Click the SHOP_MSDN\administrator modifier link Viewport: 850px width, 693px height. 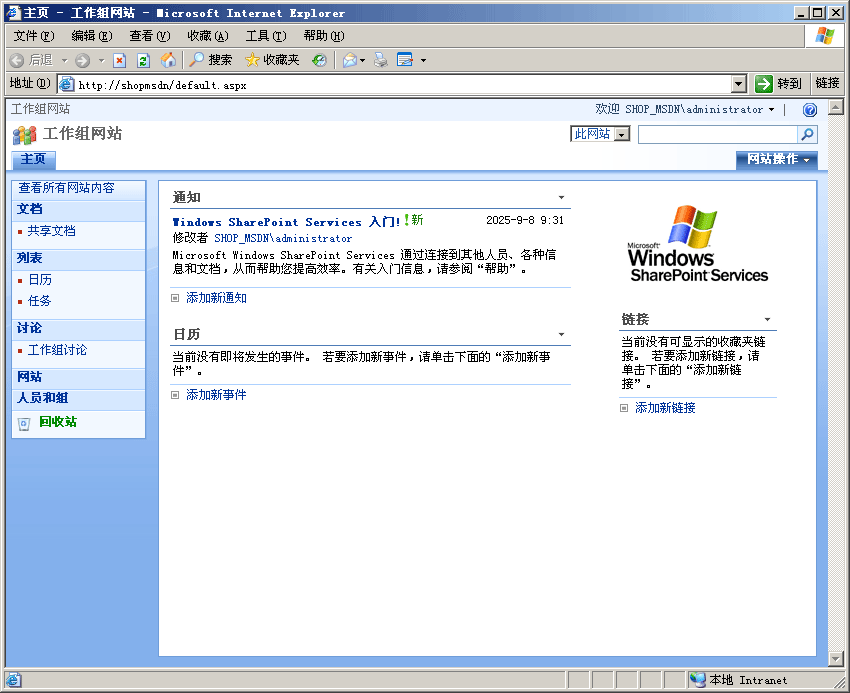(x=283, y=238)
